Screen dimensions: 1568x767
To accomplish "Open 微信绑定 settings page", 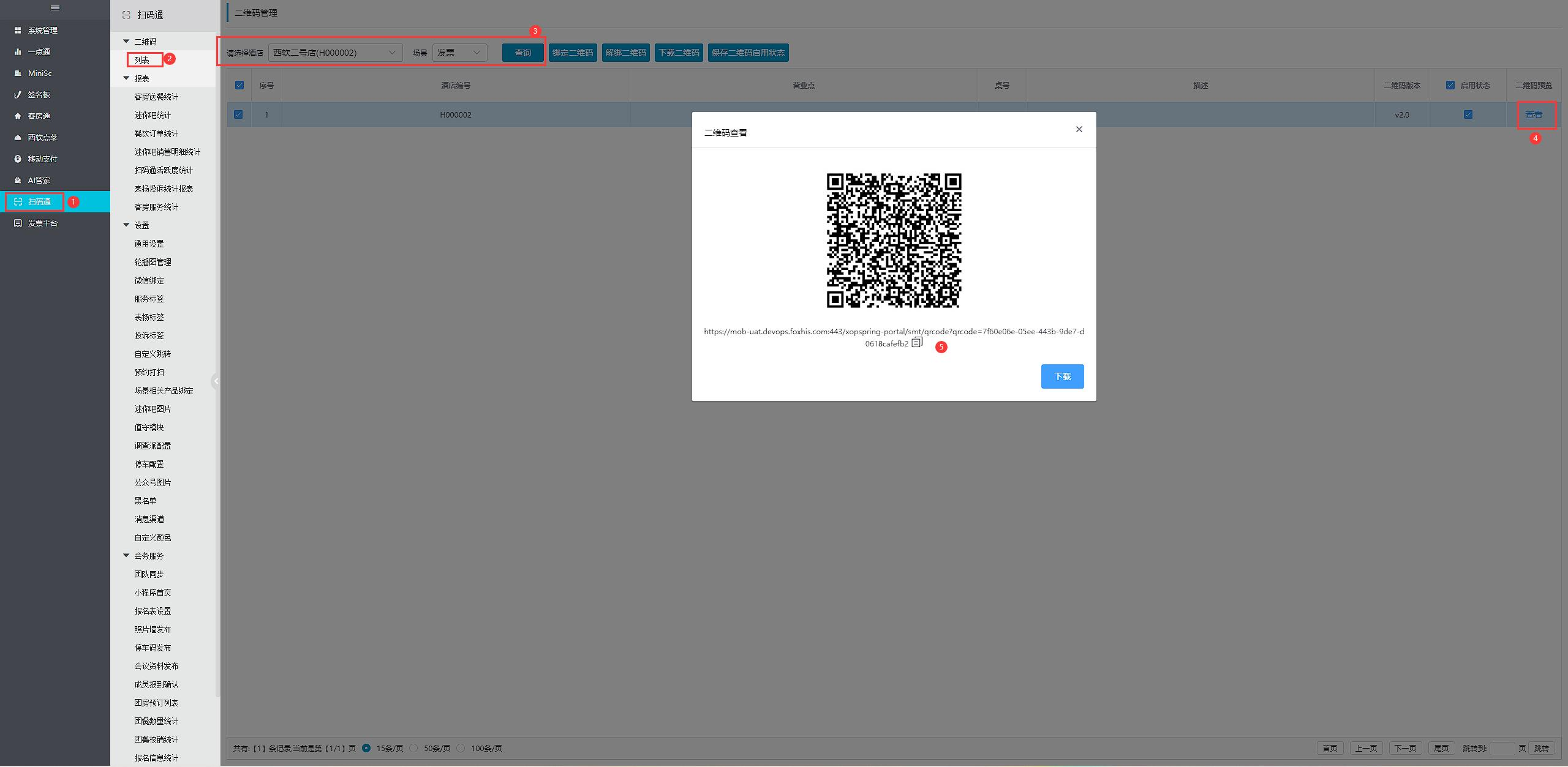I will click(149, 280).
